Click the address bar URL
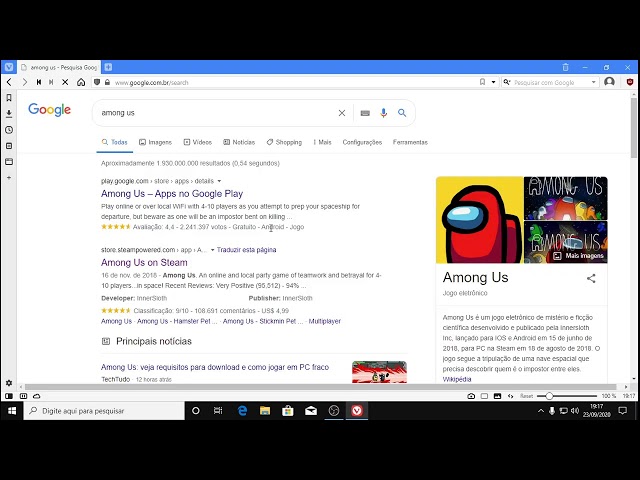640x480 pixels. [151, 82]
